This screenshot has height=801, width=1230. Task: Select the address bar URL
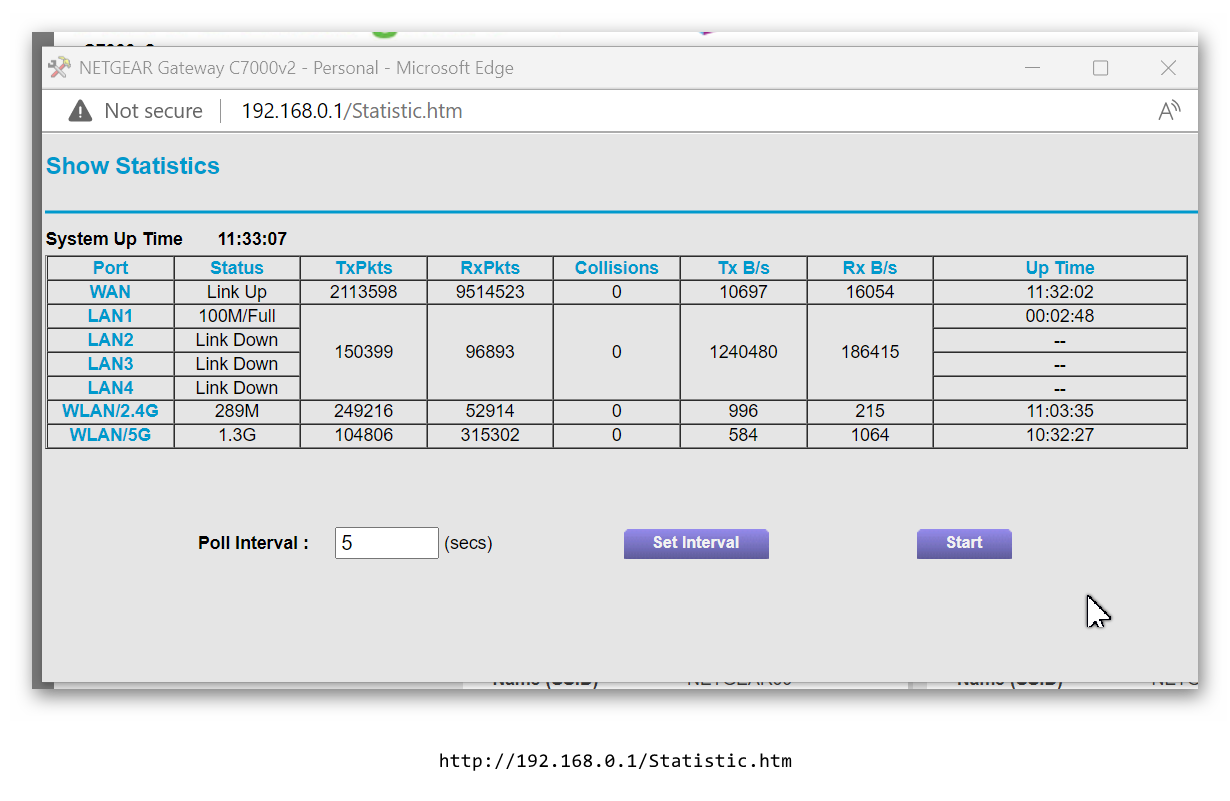(352, 110)
